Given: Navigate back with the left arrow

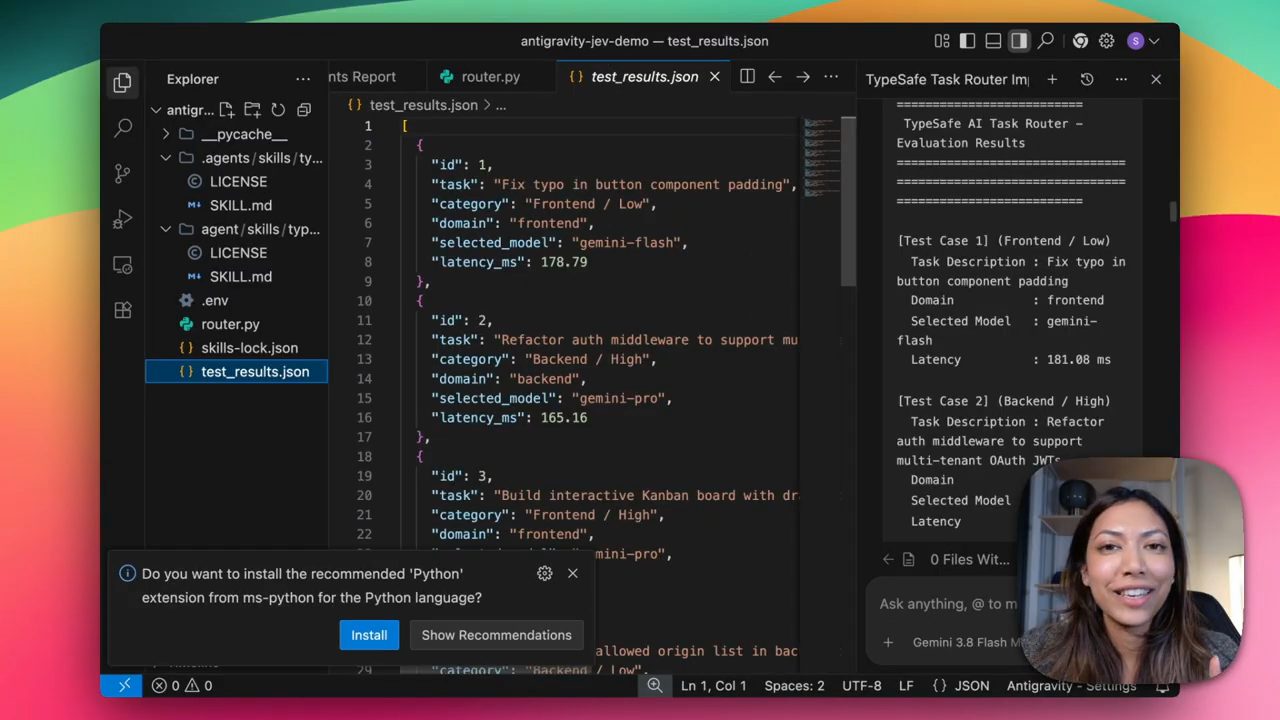Looking at the screenshot, I should click(x=774, y=77).
